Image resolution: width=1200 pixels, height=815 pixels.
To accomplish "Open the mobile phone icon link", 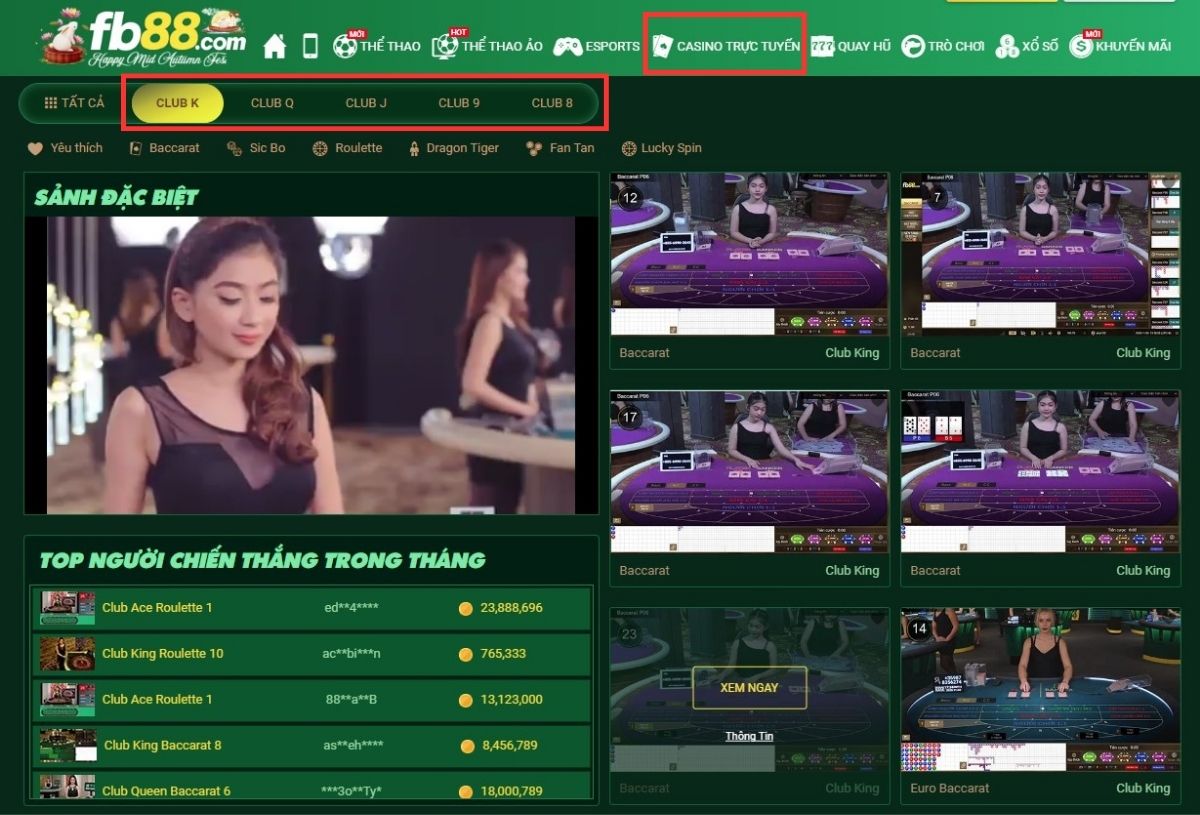I will tap(310, 46).
